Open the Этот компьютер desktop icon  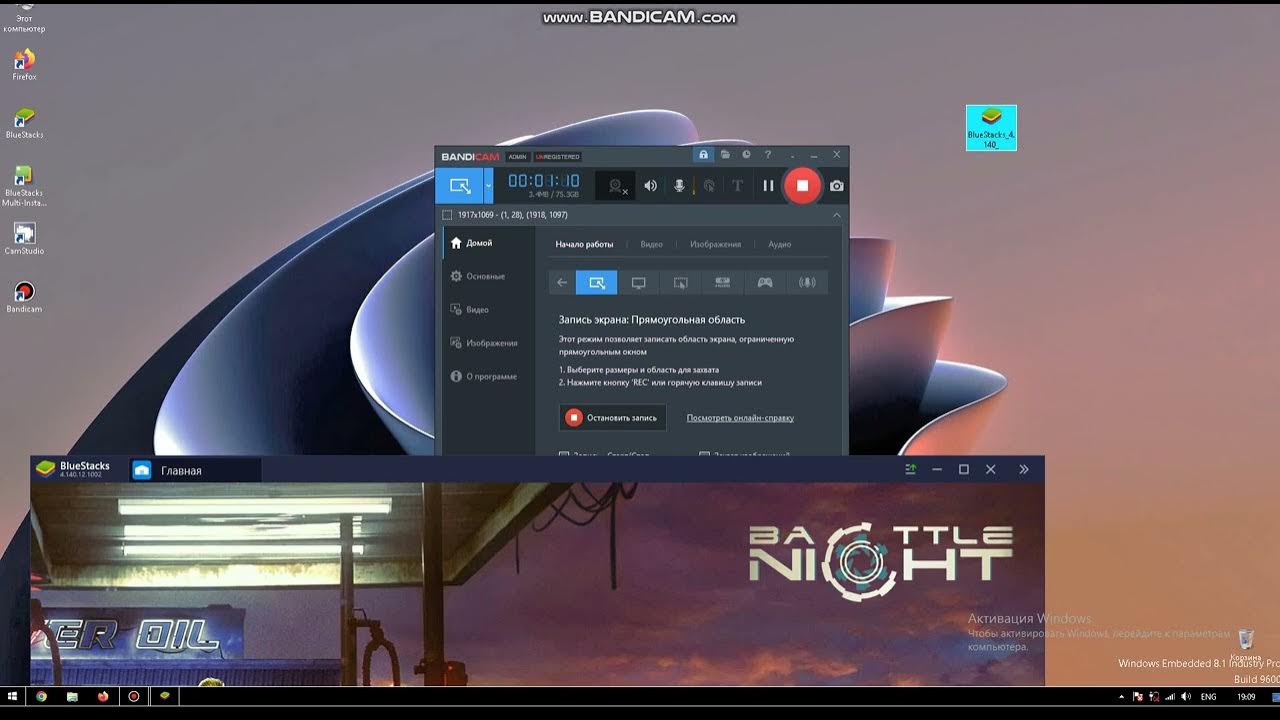[x=24, y=17]
